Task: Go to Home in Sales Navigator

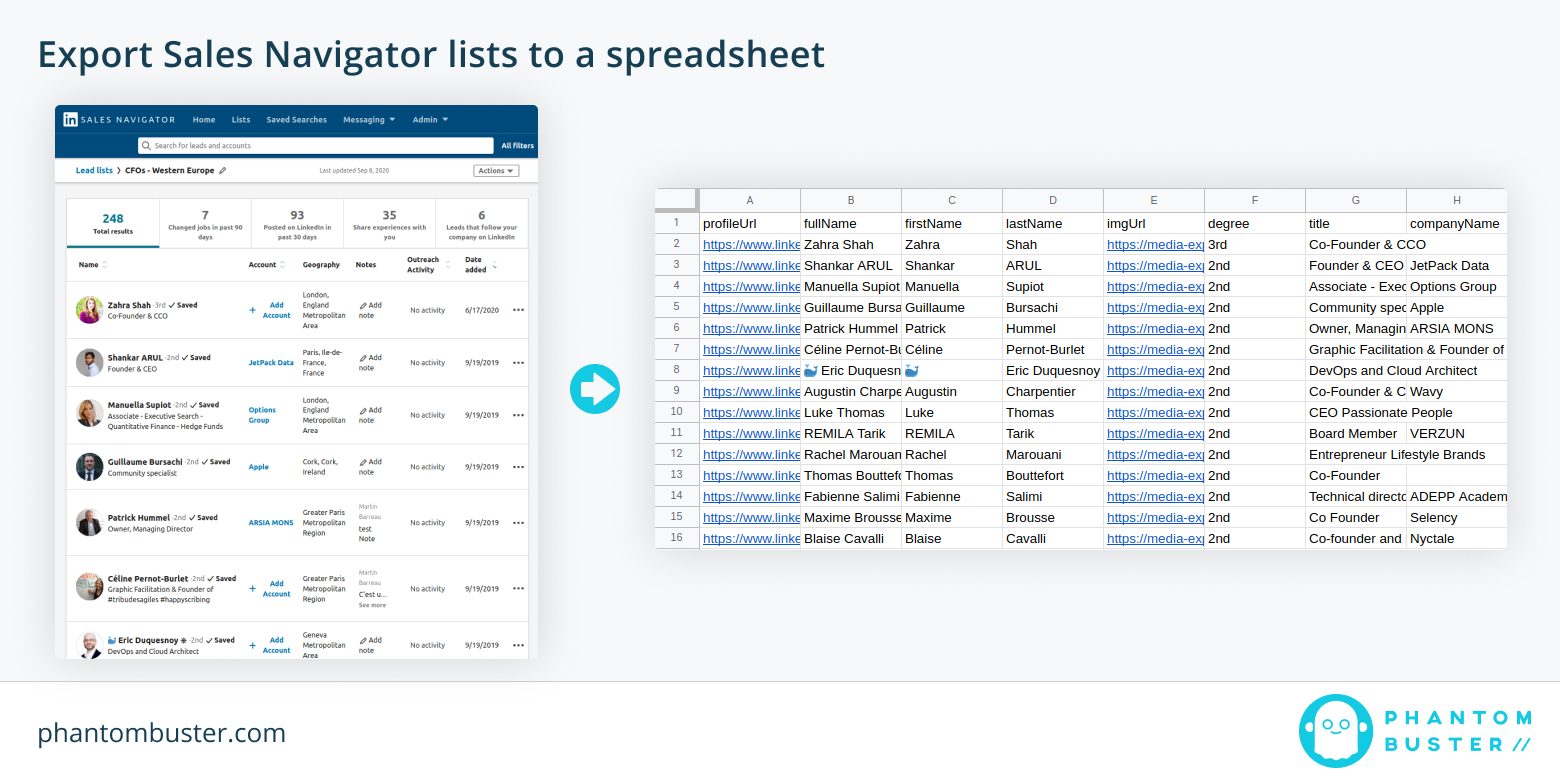Action: (x=204, y=120)
